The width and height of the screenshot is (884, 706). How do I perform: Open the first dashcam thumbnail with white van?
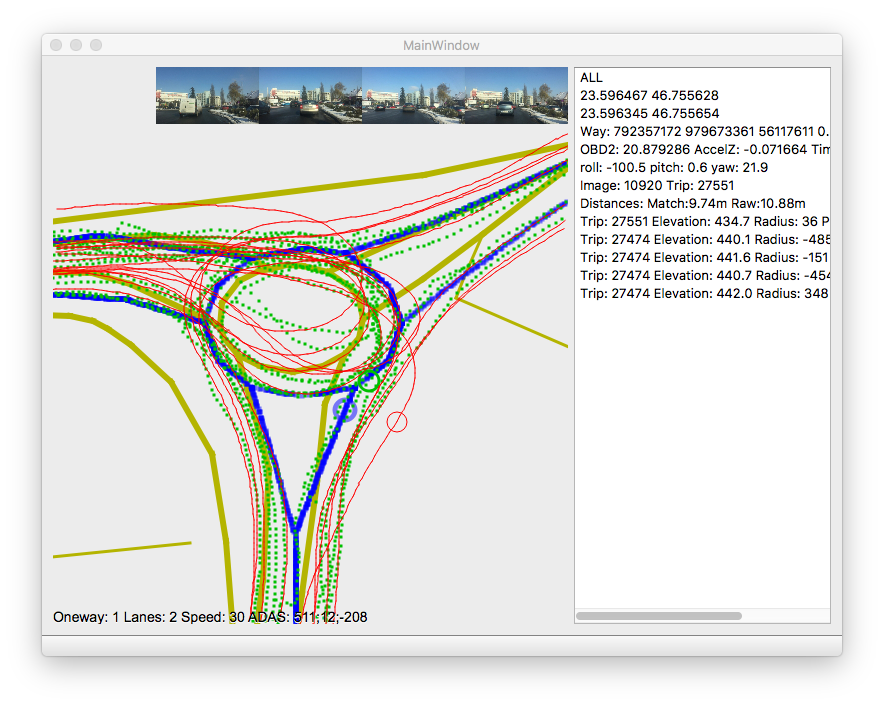tap(207, 96)
